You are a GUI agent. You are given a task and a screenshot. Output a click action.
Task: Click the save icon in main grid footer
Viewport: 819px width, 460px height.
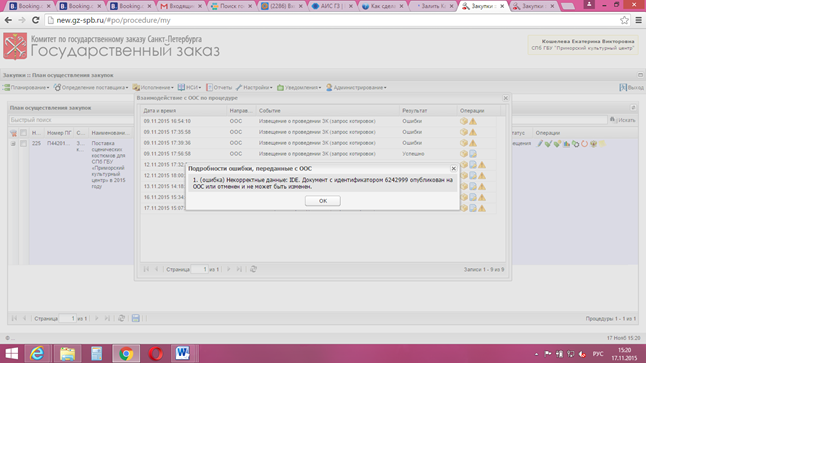point(136,319)
